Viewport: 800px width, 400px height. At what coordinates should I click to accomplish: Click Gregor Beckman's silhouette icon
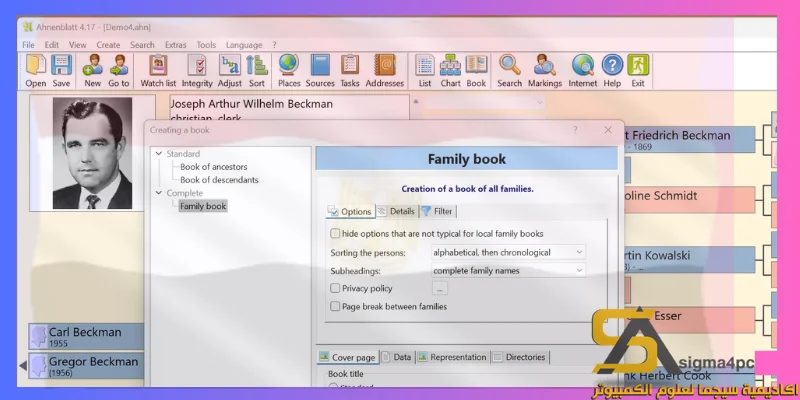point(38,366)
